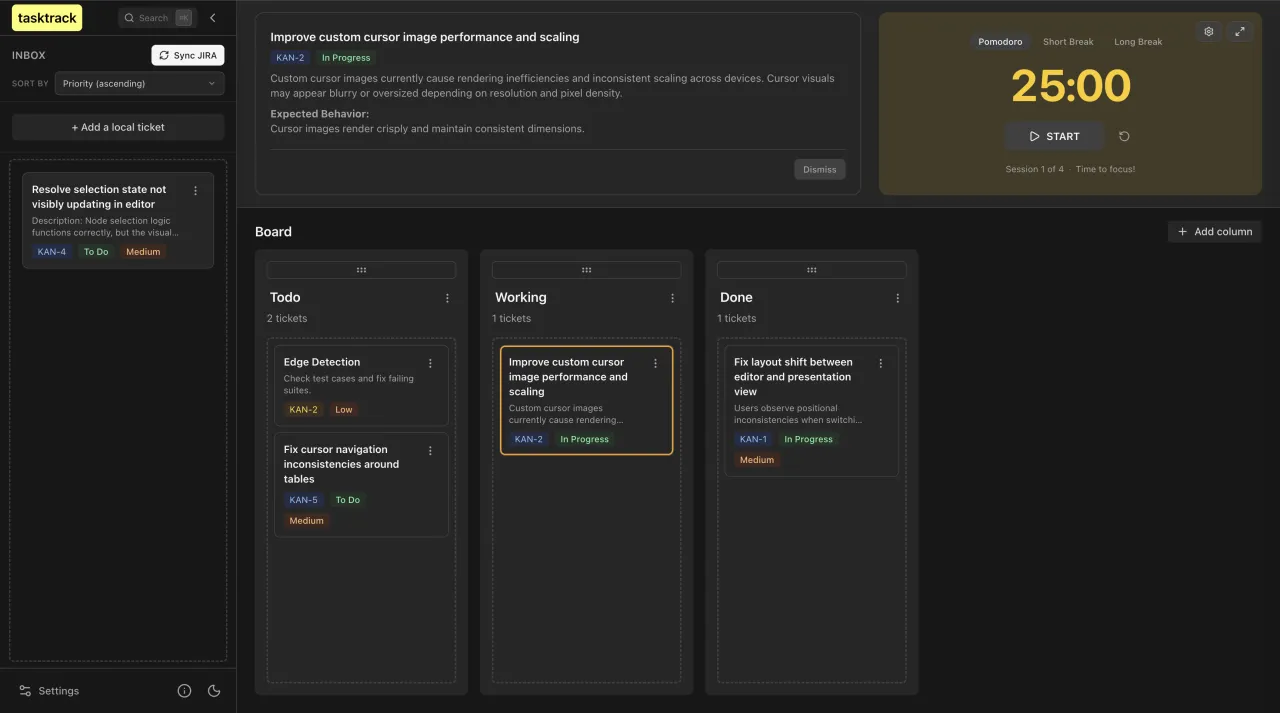Start the pomodoro timer
The image size is (1280, 713).
click(x=1054, y=136)
